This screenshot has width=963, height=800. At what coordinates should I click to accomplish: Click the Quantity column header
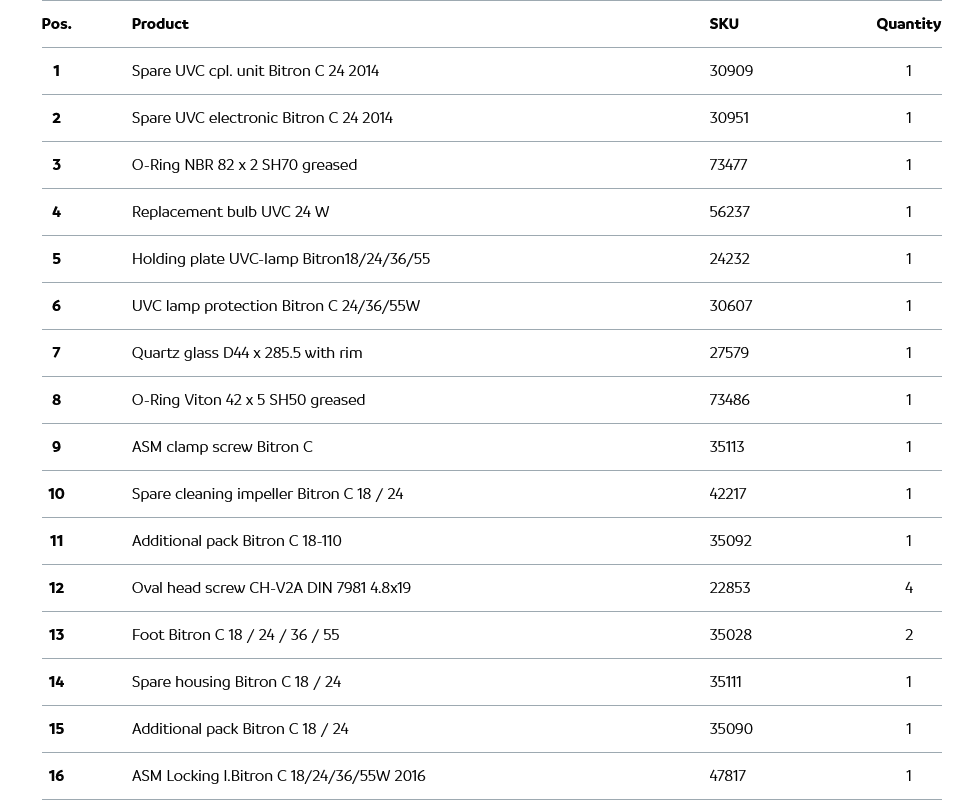[908, 24]
